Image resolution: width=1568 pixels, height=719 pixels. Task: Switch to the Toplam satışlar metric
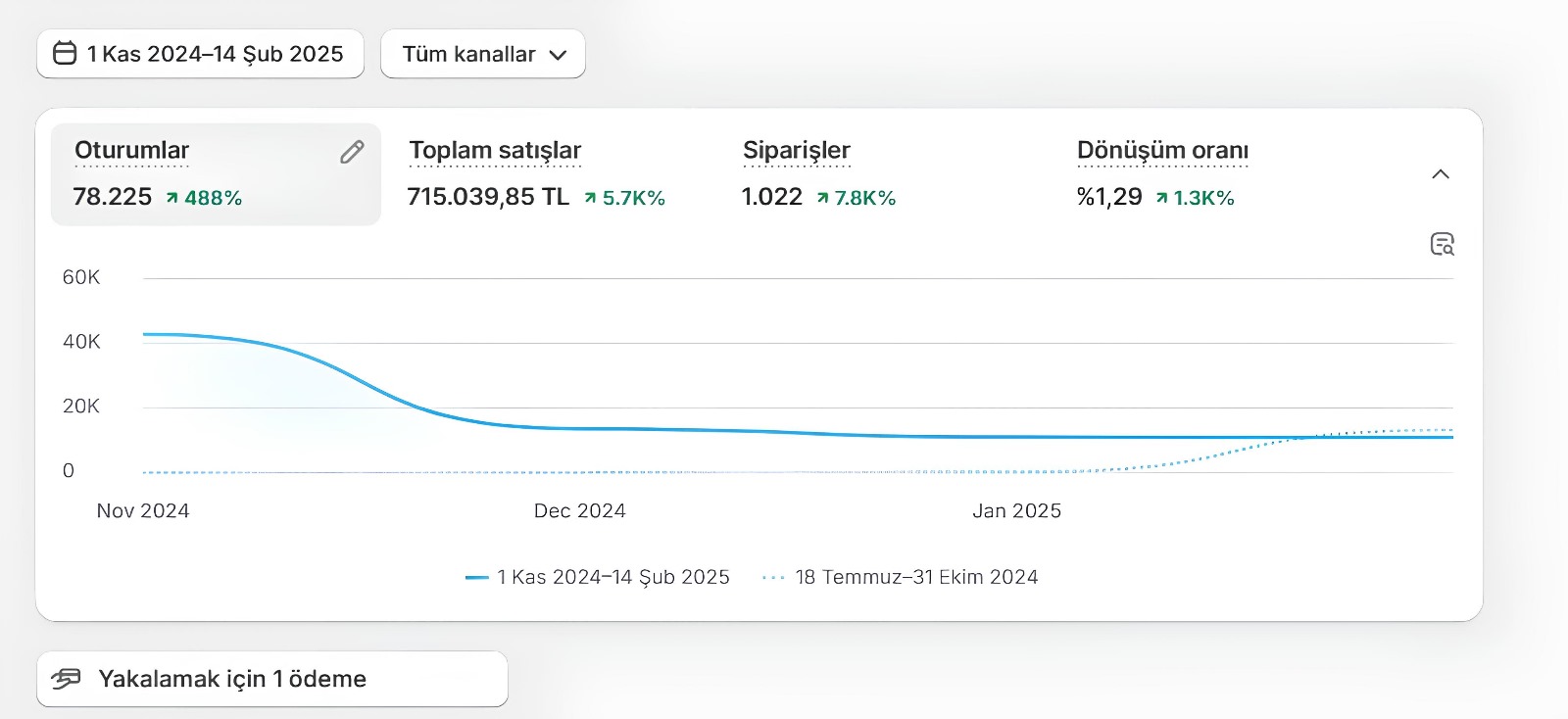tap(495, 151)
